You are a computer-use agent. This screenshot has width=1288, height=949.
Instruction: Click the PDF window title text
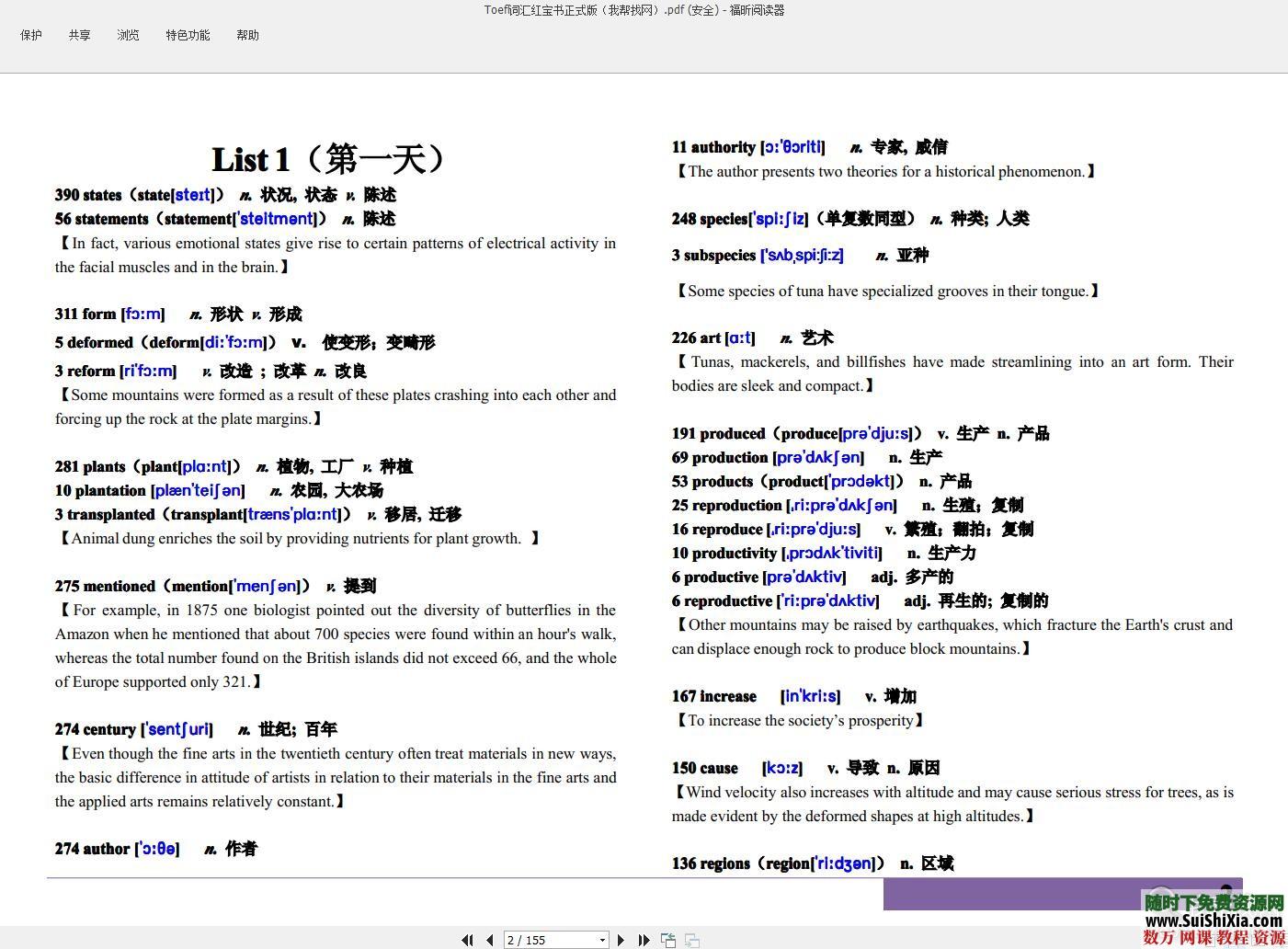[634, 10]
